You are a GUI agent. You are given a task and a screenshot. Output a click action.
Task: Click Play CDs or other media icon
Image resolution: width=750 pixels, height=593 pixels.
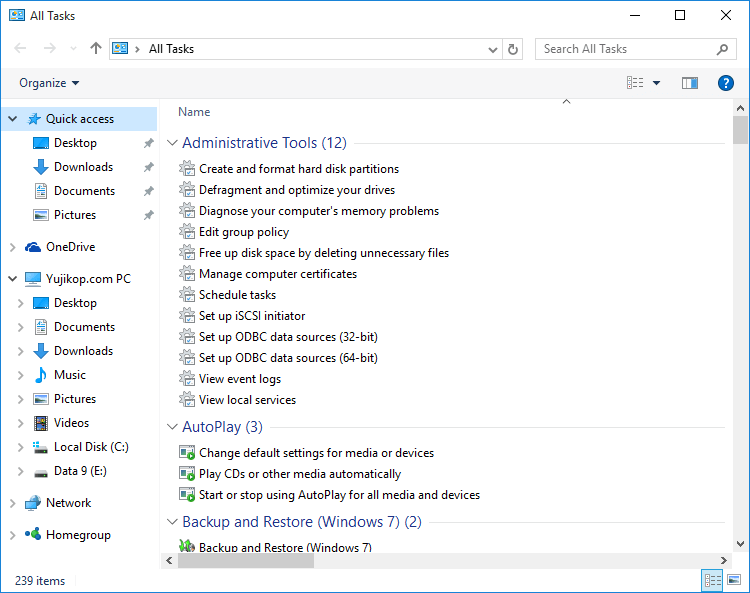(x=187, y=474)
